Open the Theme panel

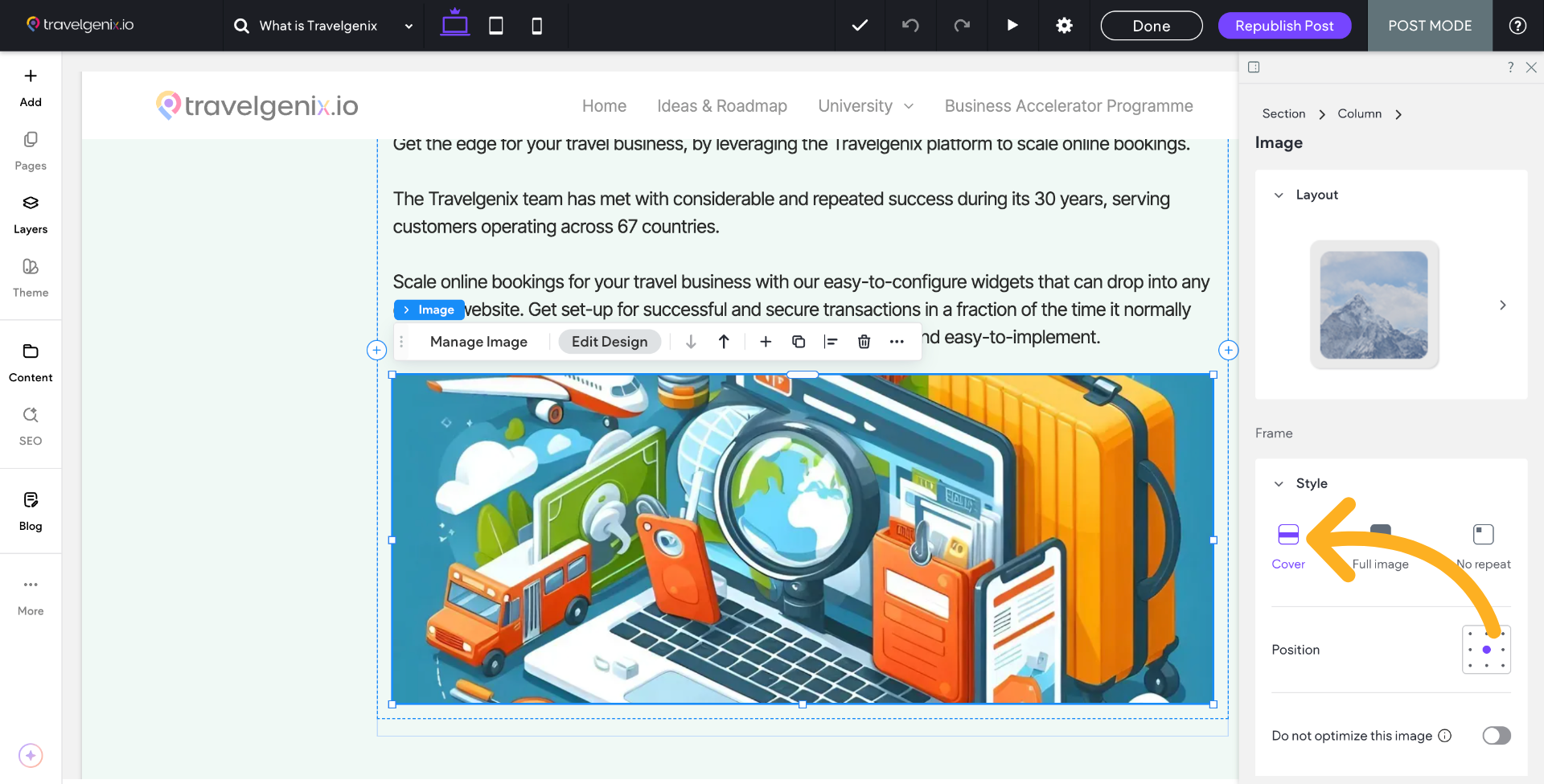point(31,277)
